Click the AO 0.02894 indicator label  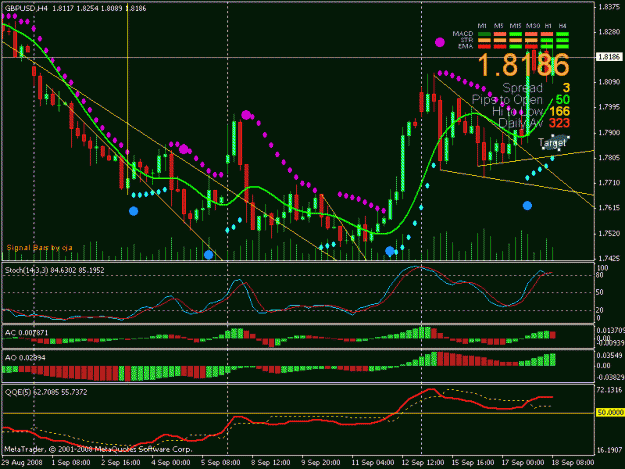pos(25,357)
